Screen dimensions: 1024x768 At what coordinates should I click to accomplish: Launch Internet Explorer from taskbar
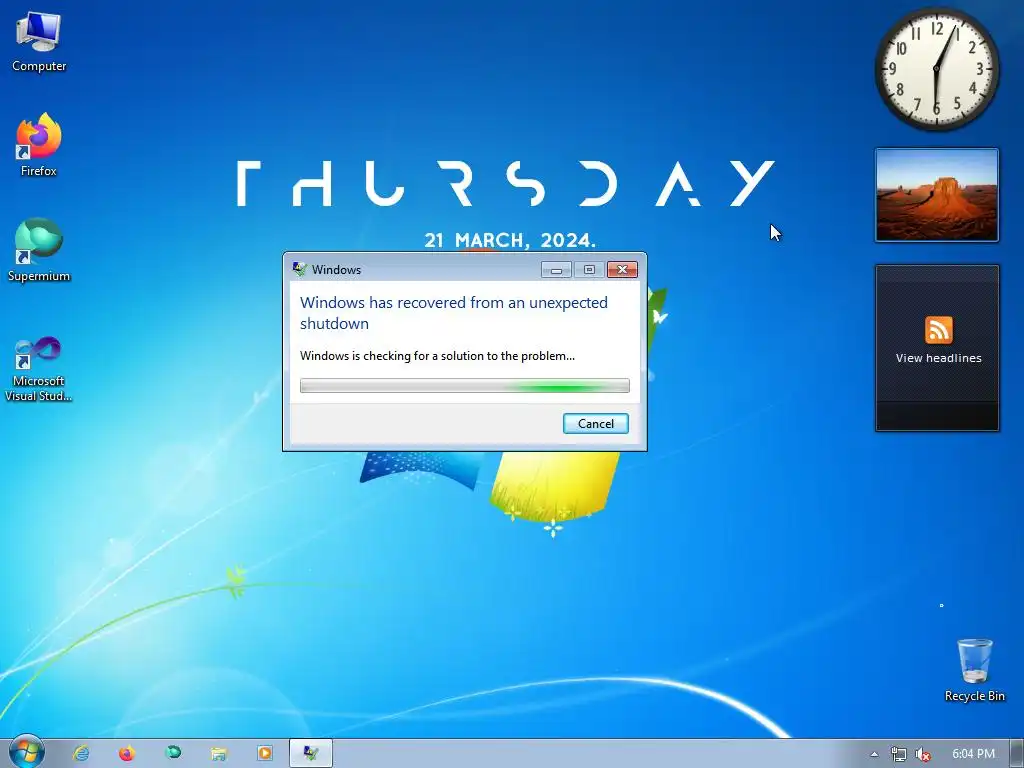pyautogui.click(x=81, y=754)
